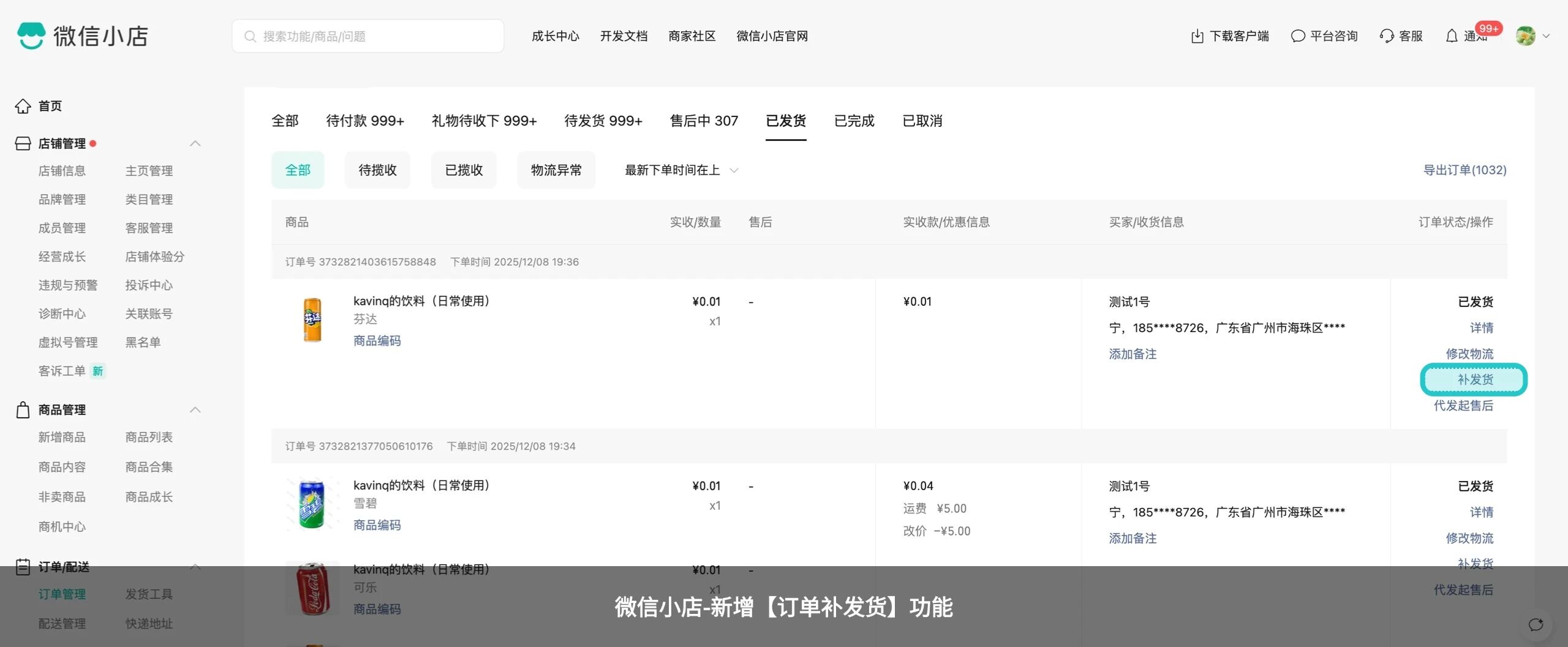This screenshot has height=647, width=1568.
Task: Switch to the 礼物待收下 999+ tab
Action: point(484,121)
